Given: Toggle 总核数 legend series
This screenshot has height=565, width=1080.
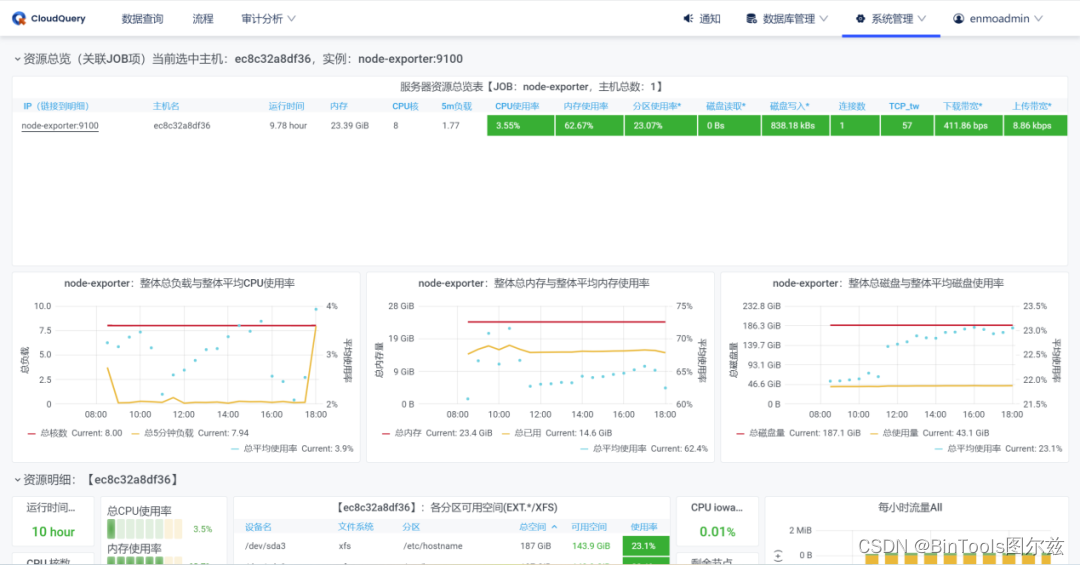Looking at the screenshot, I should (54, 433).
